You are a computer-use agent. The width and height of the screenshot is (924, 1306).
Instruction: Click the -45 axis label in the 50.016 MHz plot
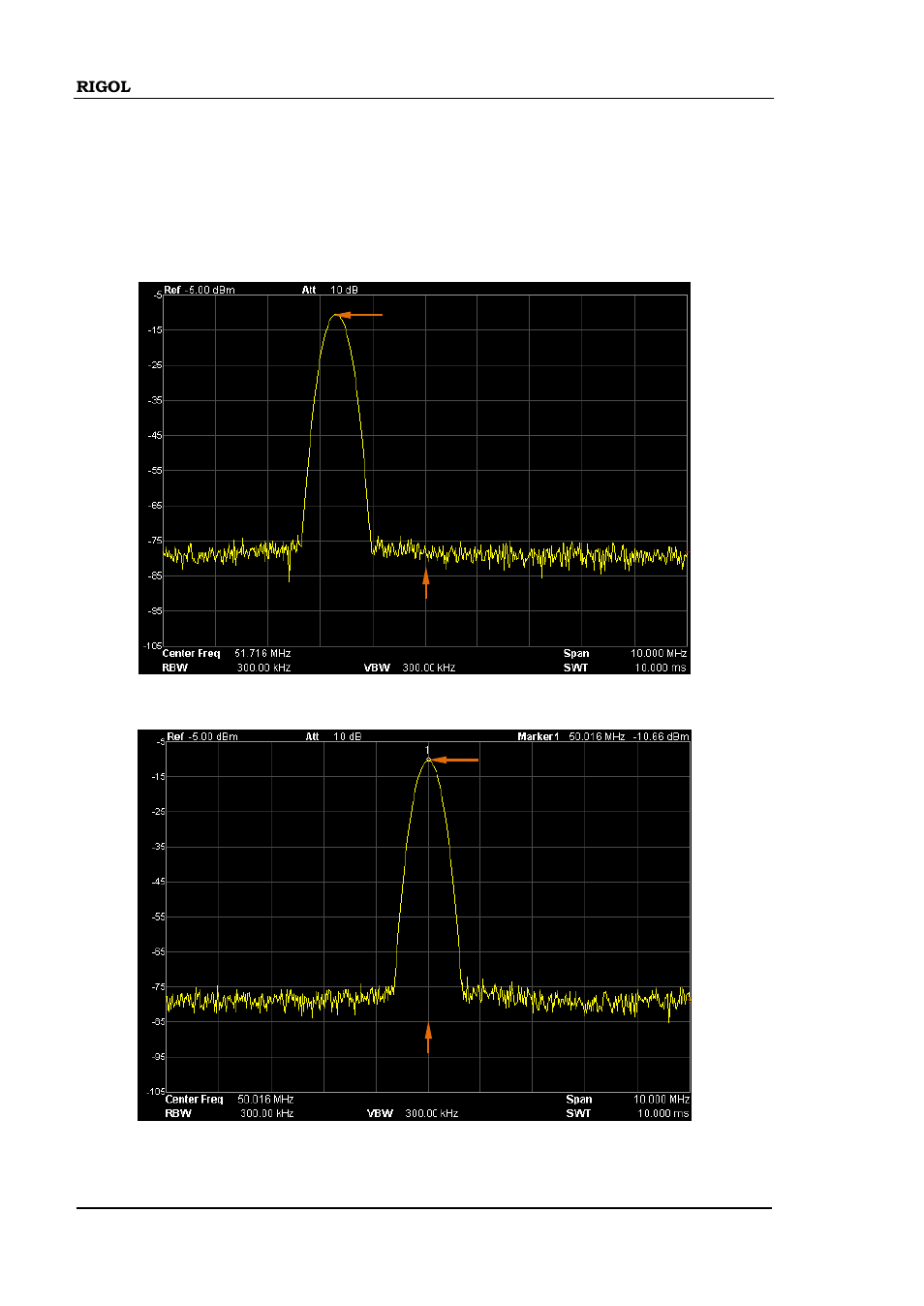pyautogui.click(x=157, y=883)
